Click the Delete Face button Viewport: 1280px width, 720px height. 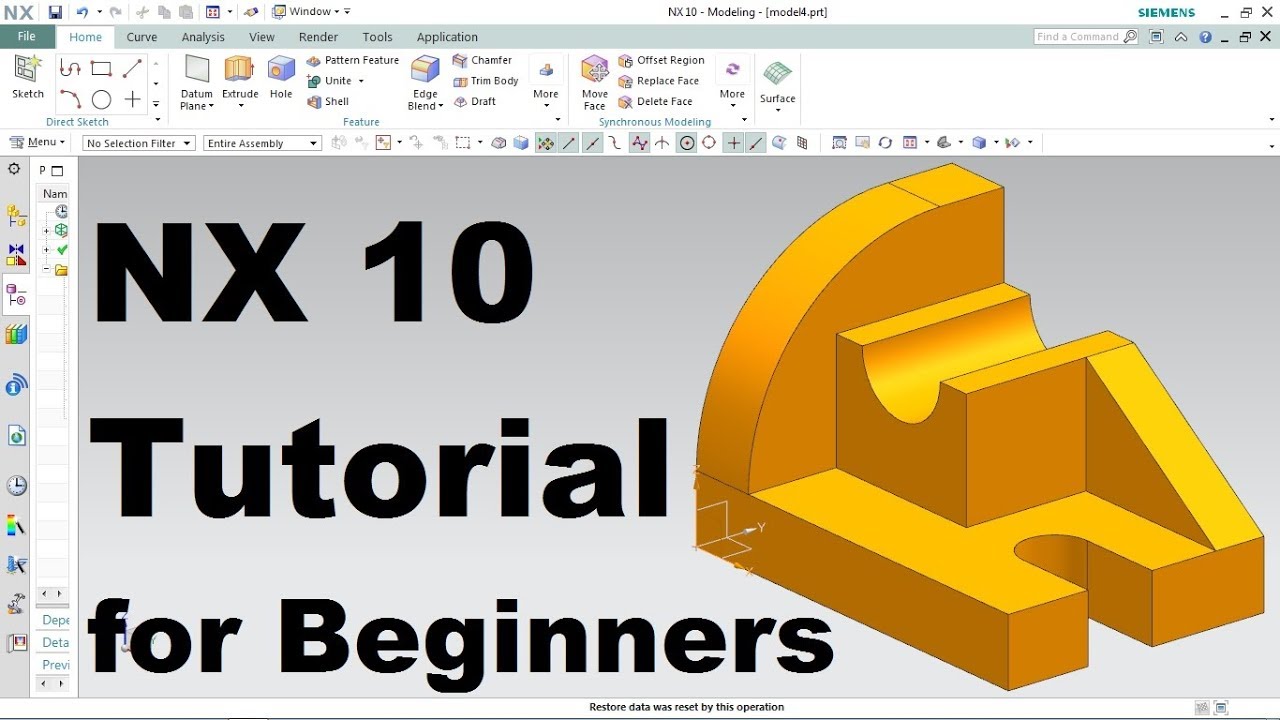coord(655,102)
